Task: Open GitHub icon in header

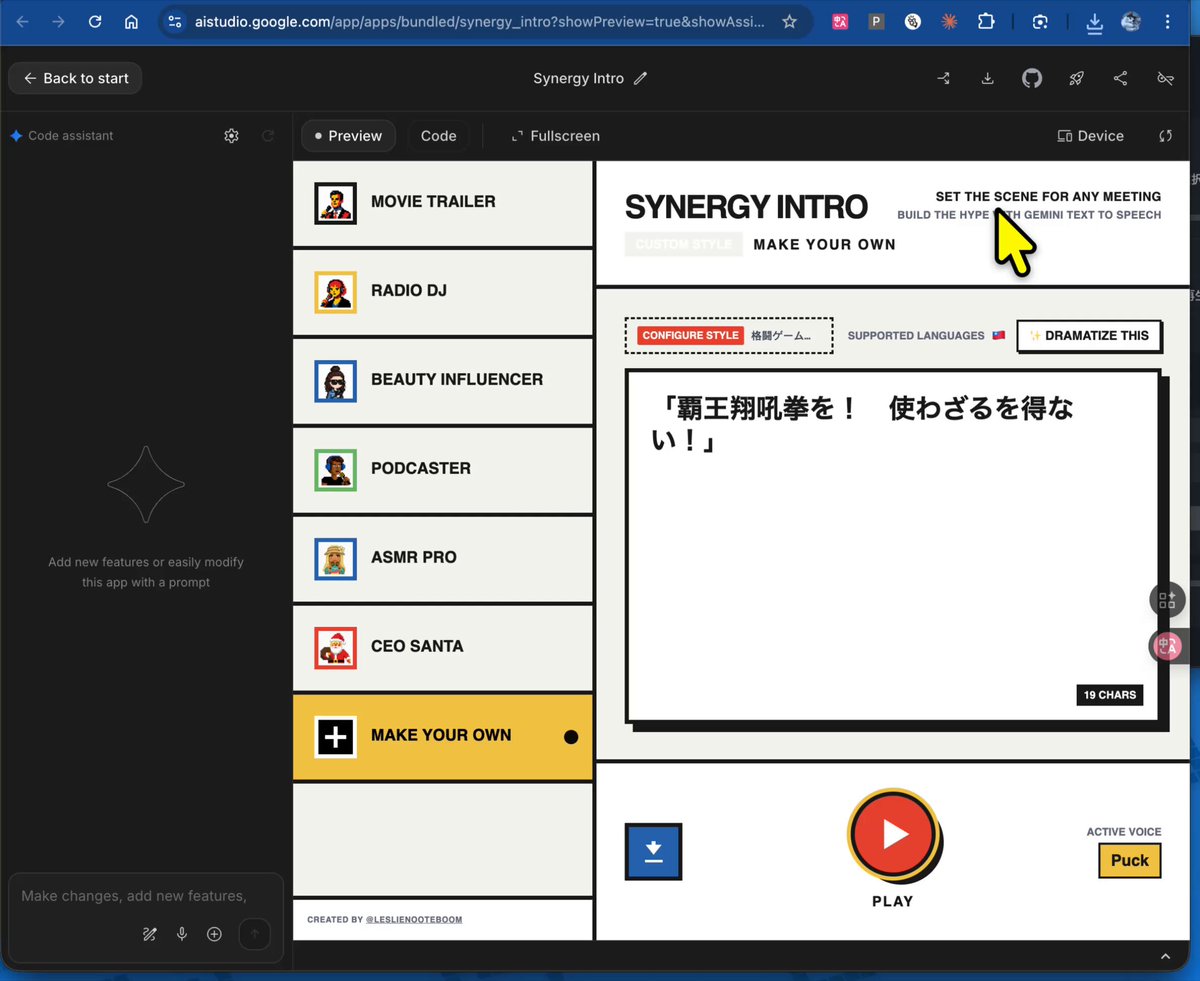Action: (x=1032, y=78)
